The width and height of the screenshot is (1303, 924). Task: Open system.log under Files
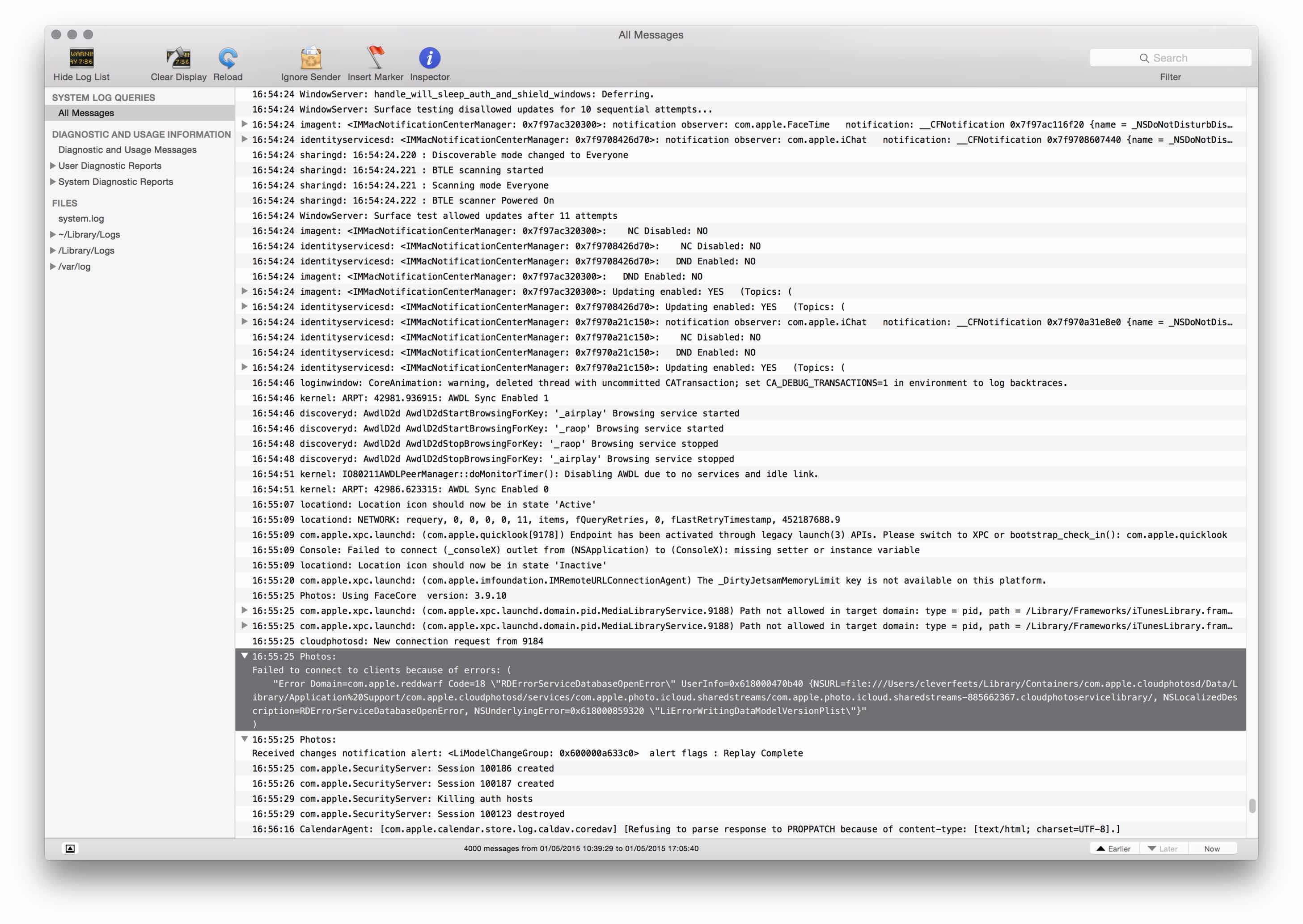pos(81,219)
